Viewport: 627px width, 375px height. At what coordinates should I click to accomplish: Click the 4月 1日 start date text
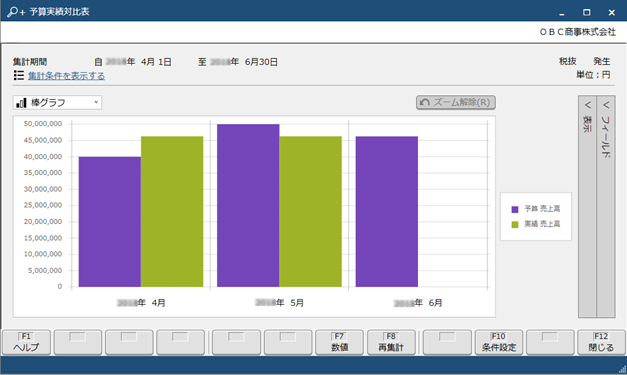[x=156, y=62]
